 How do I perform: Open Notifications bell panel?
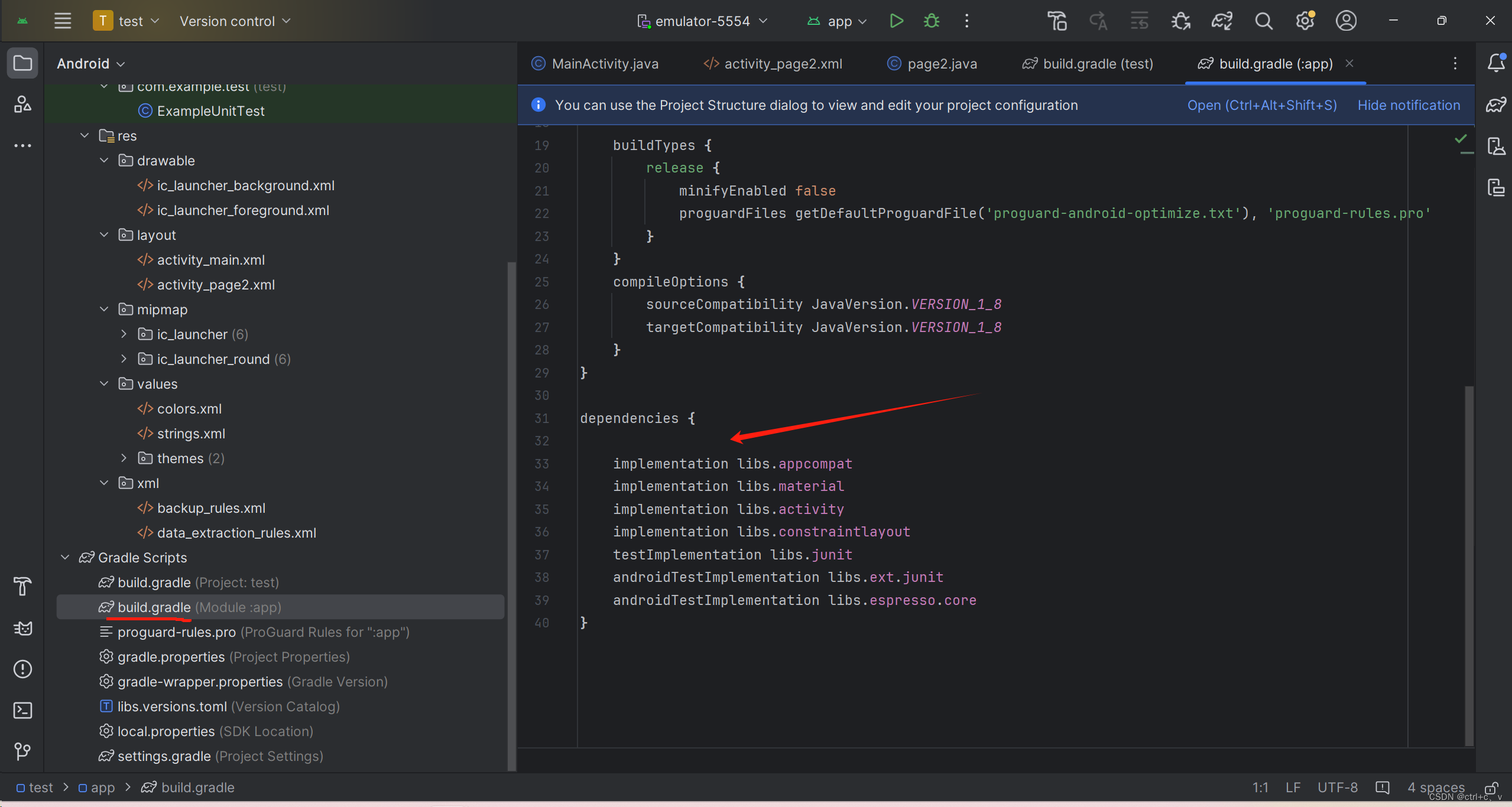pos(1496,63)
